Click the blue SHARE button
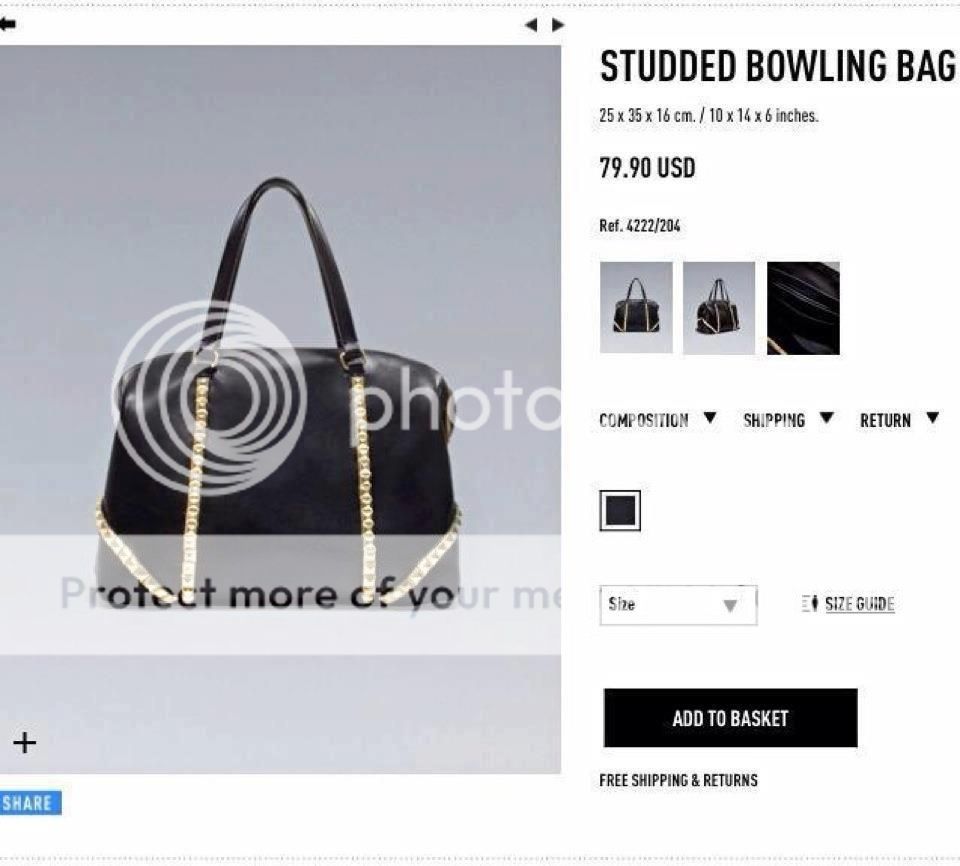The height and width of the screenshot is (866, 960). [x=30, y=803]
